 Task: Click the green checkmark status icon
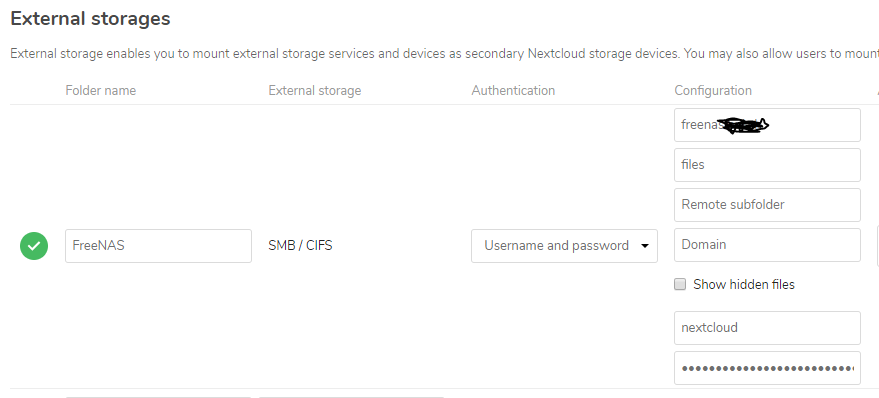coord(34,246)
